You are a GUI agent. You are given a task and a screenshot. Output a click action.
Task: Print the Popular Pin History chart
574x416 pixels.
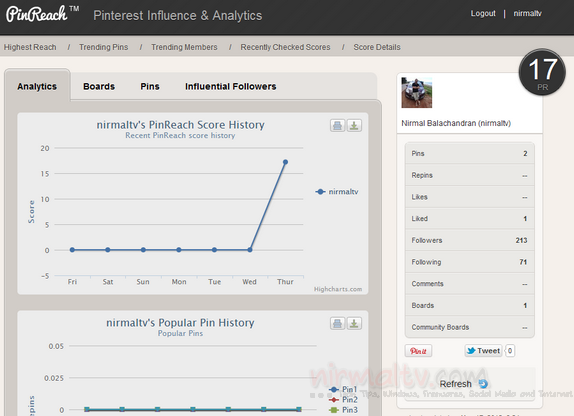coord(337,323)
